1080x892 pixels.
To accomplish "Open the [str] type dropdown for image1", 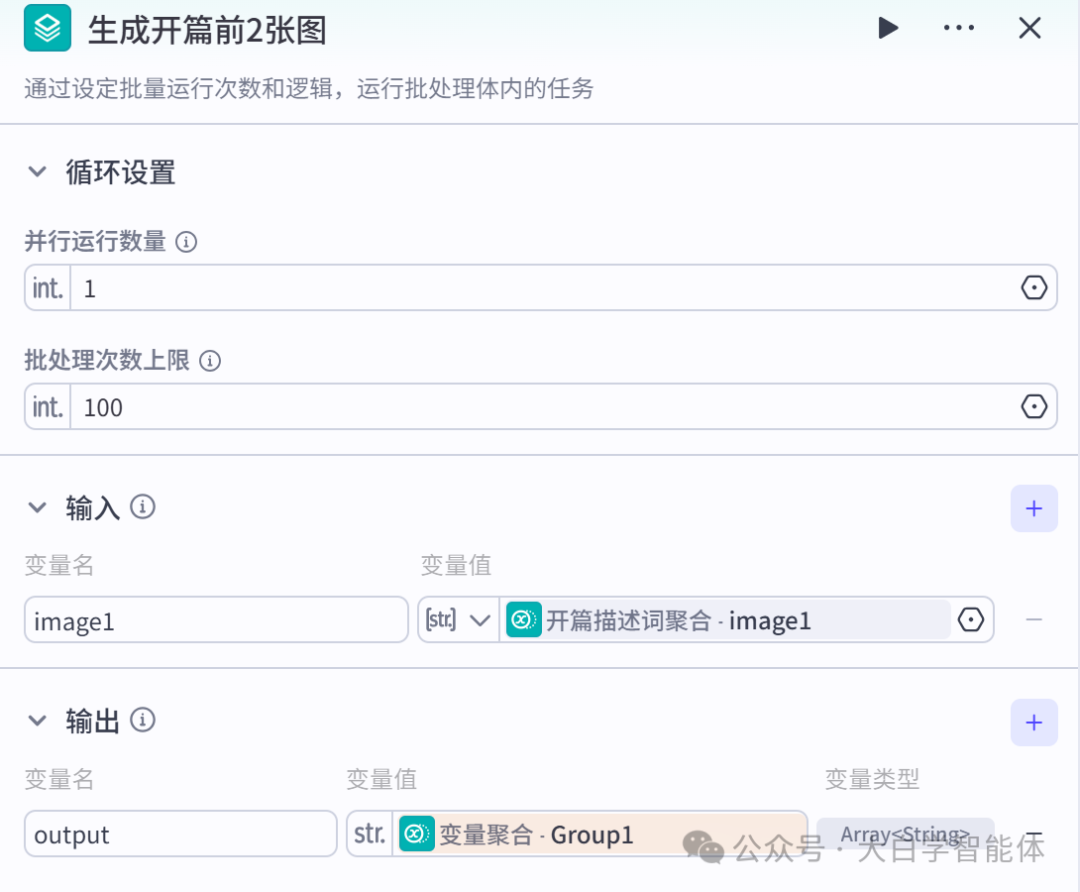I will [x=457, y=619].
